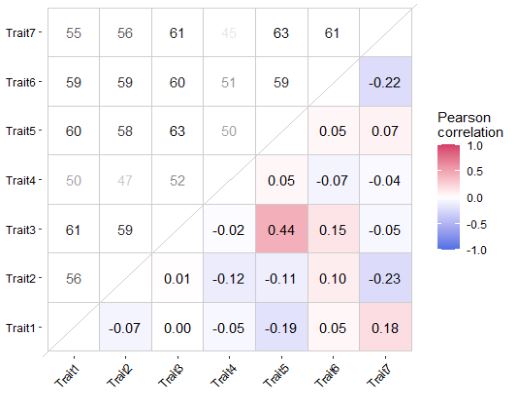Click the Pearson correlation legend title

[x=470, y=125]
